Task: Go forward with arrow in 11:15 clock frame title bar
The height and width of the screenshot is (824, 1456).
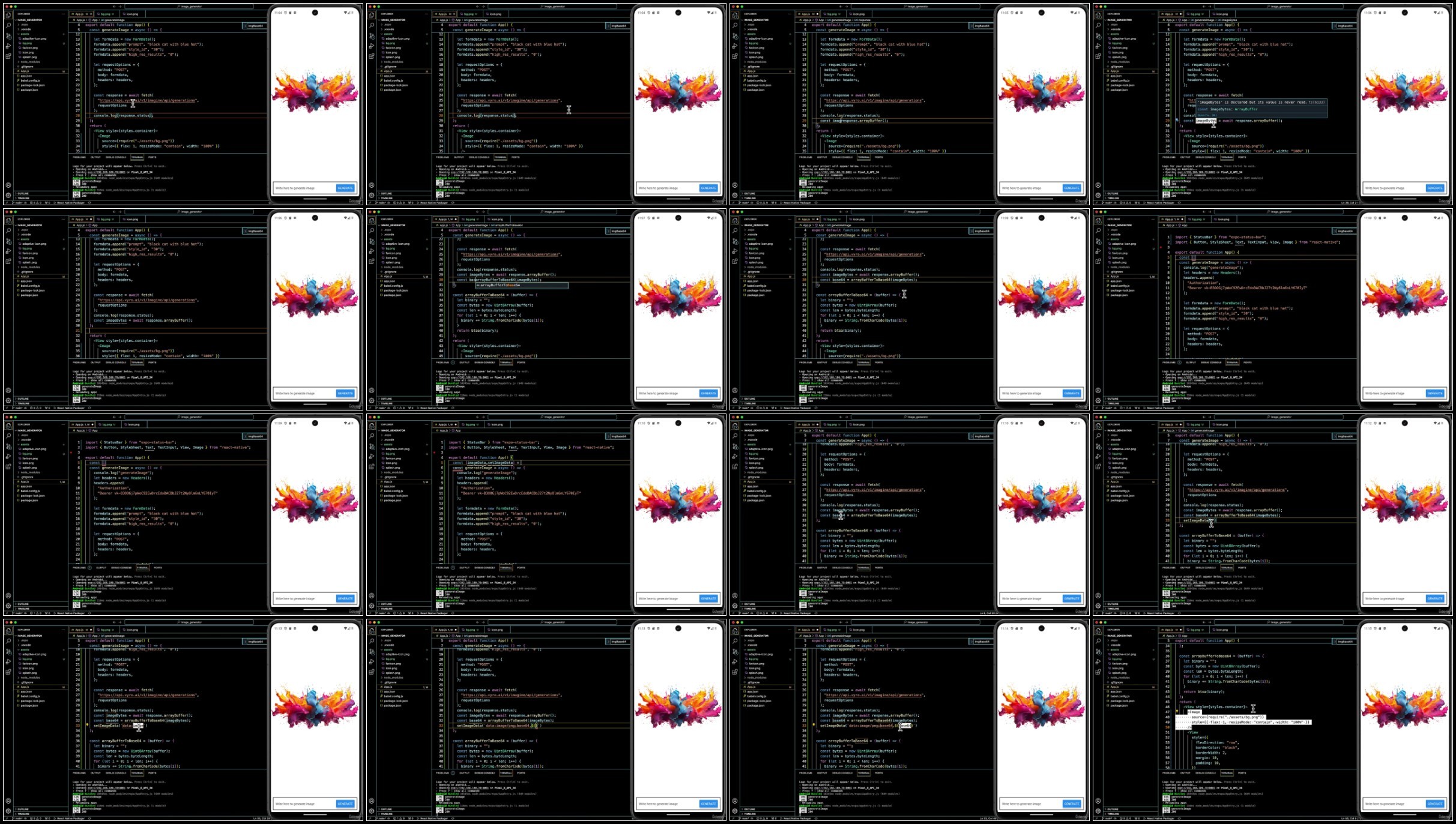Action: 1210,622
